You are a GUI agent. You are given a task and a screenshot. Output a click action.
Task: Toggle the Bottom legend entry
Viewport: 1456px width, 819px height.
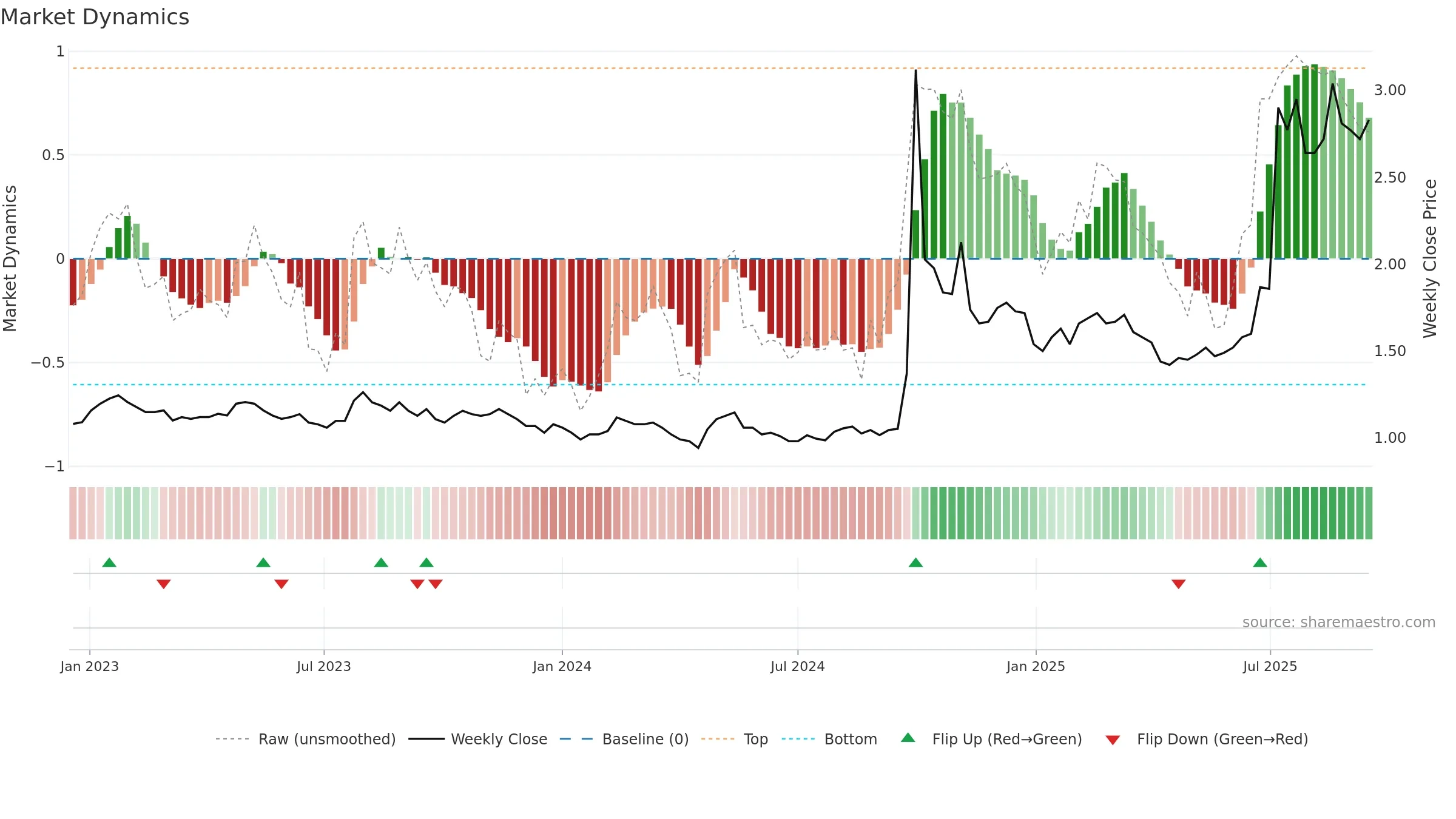click(x=829, y=739)
